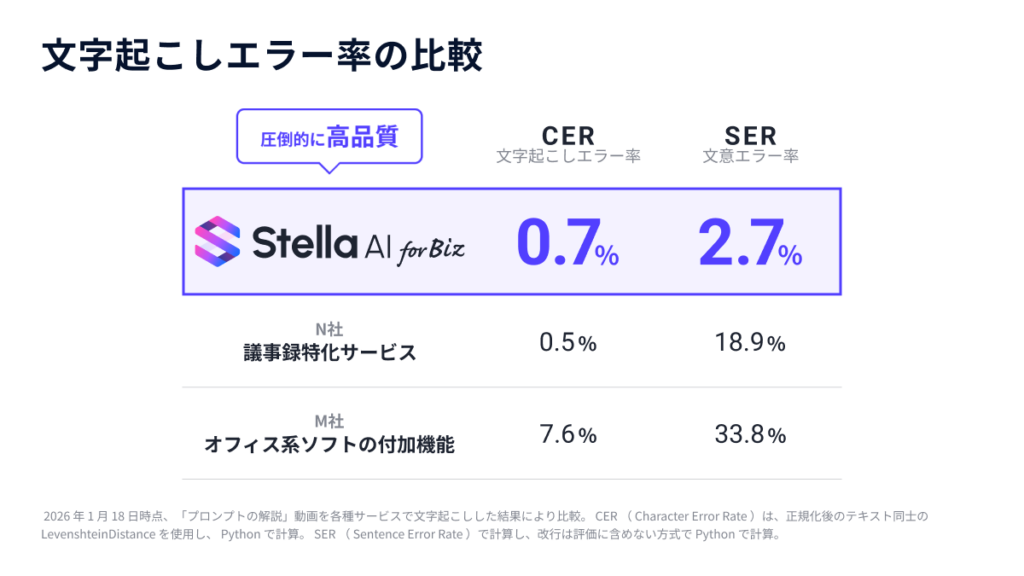Click the CER column header

point(568,135)
